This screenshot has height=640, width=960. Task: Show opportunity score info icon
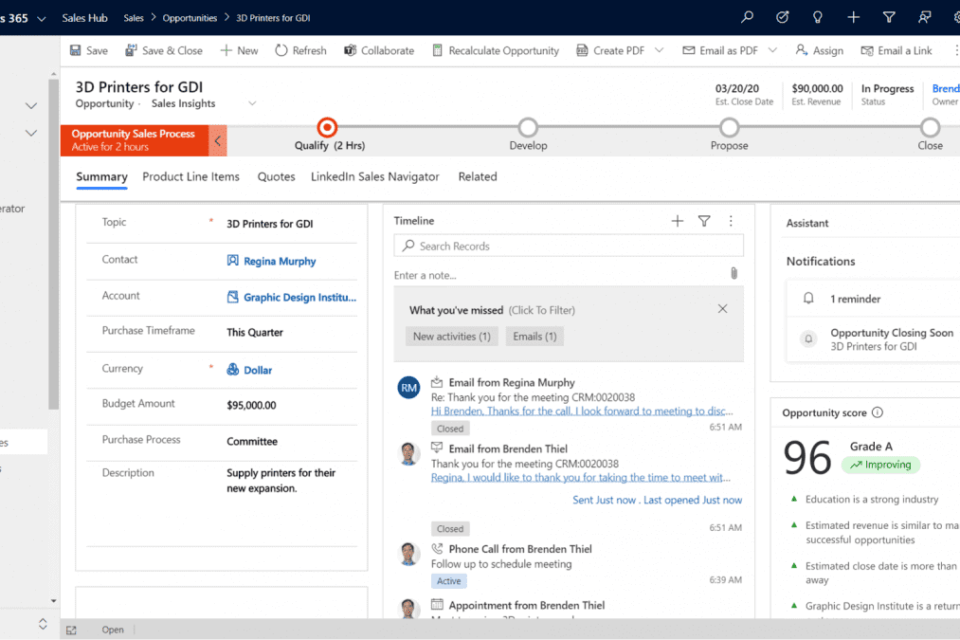[877, 413]
